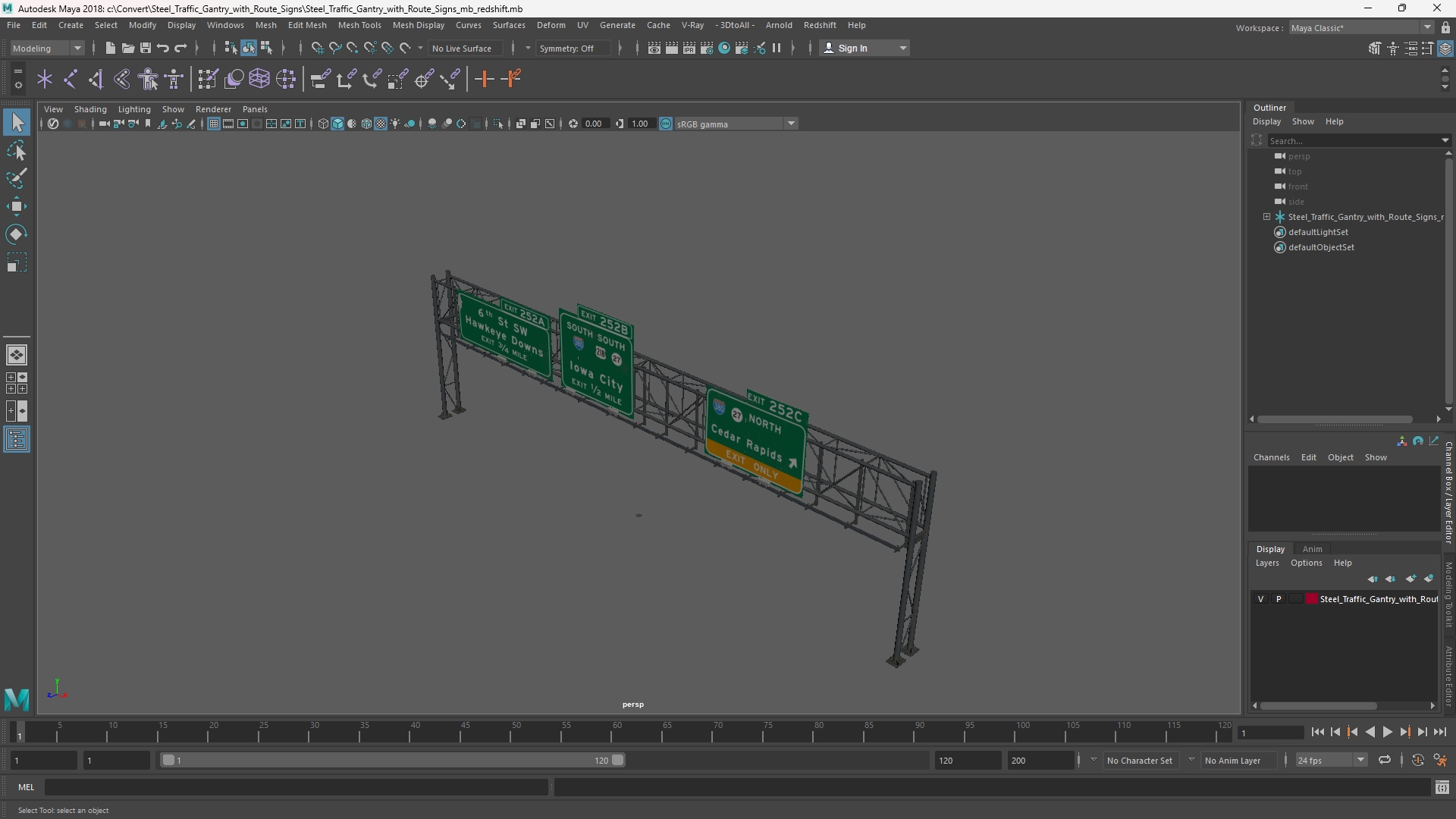Open the layer Options menu
Image resolution: width=1456 pixels, height=819 pixels.
[1306, 563]
